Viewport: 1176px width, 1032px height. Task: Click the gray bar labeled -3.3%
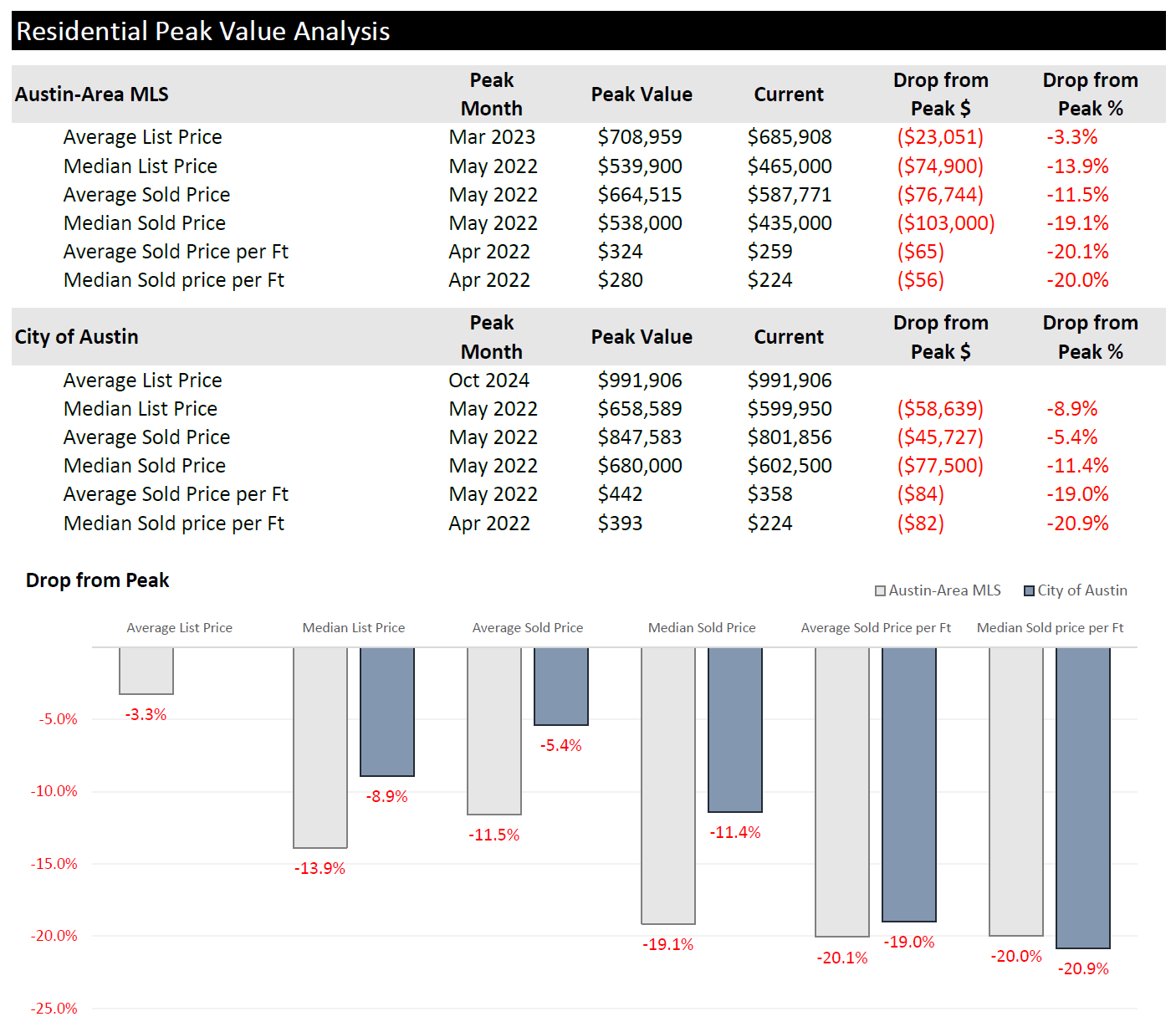tap(146, 671)
